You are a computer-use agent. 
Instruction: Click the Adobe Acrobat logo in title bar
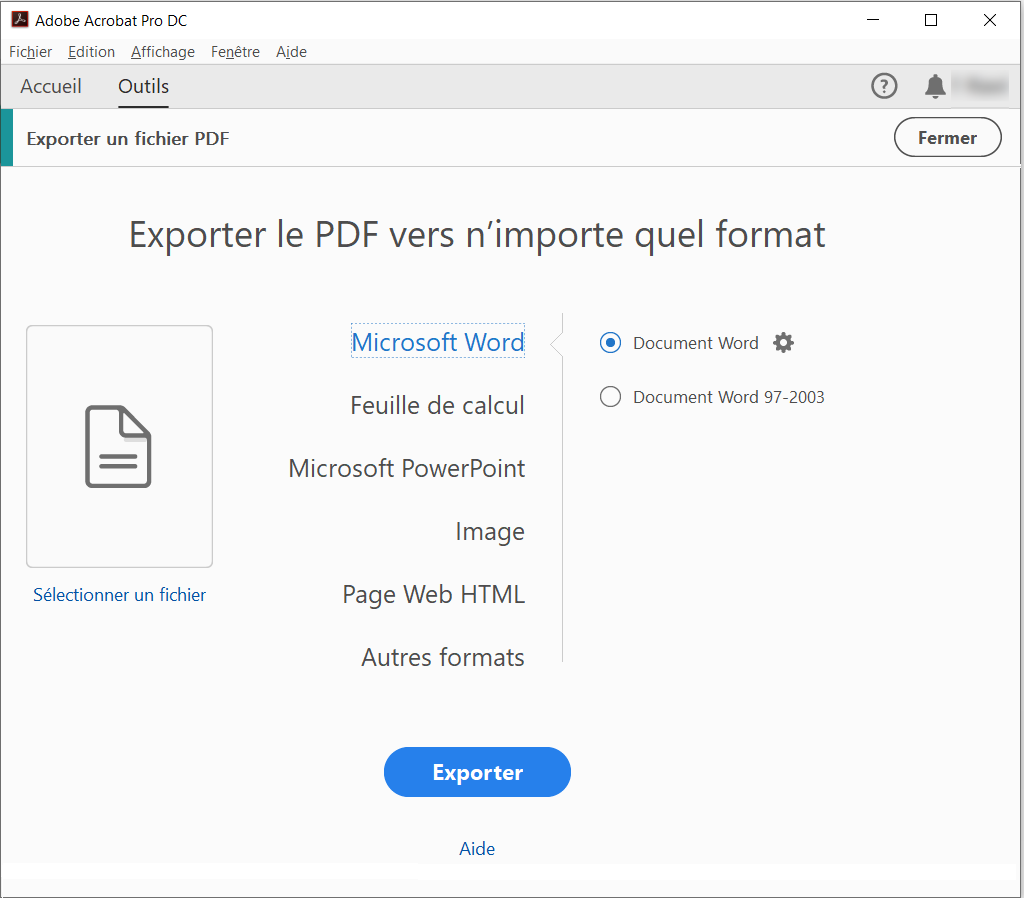click(20, 20)
